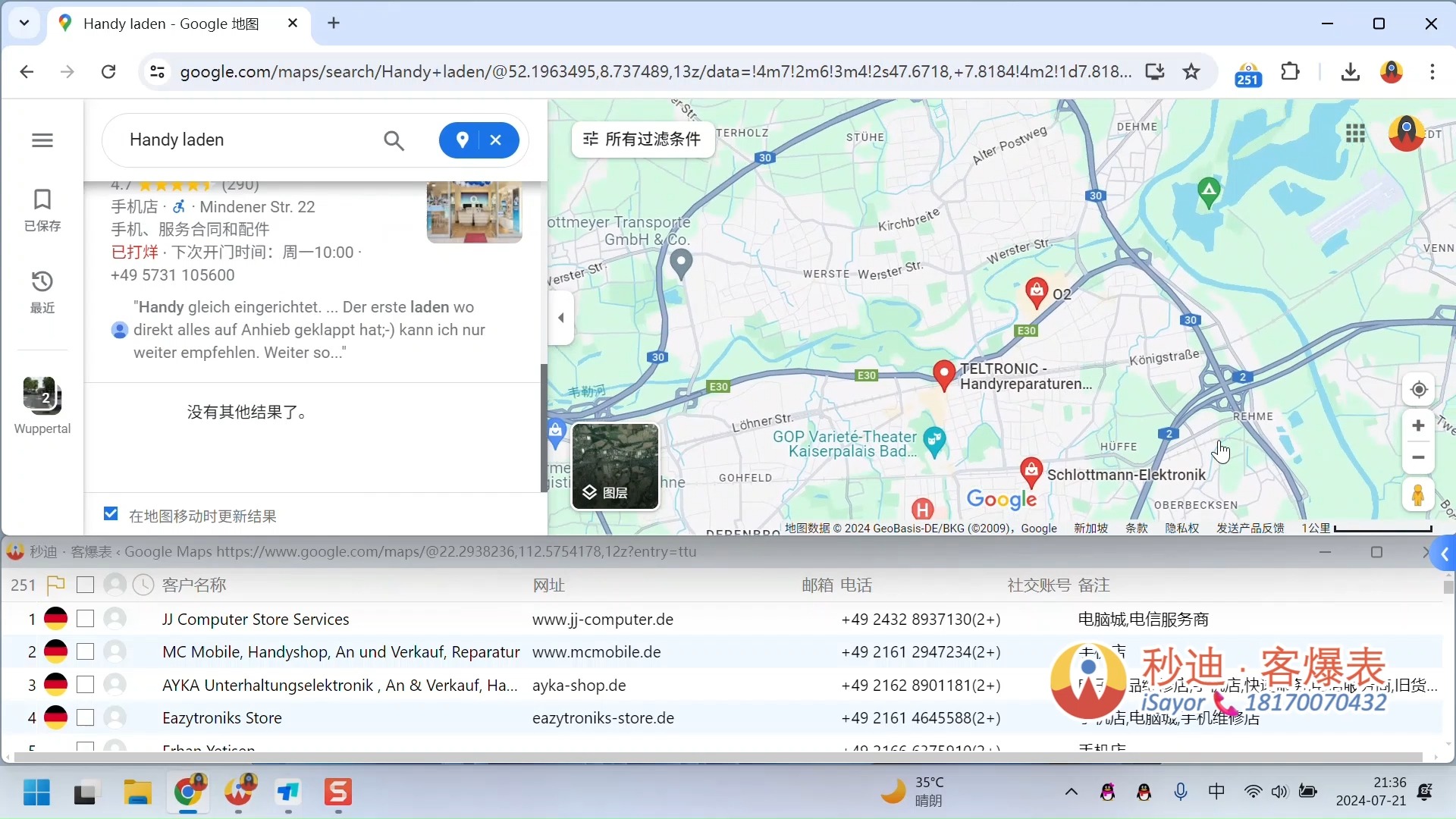Open ayka-shop.de website link
The height and width of the screenshot is (819, 1456).
579,685
